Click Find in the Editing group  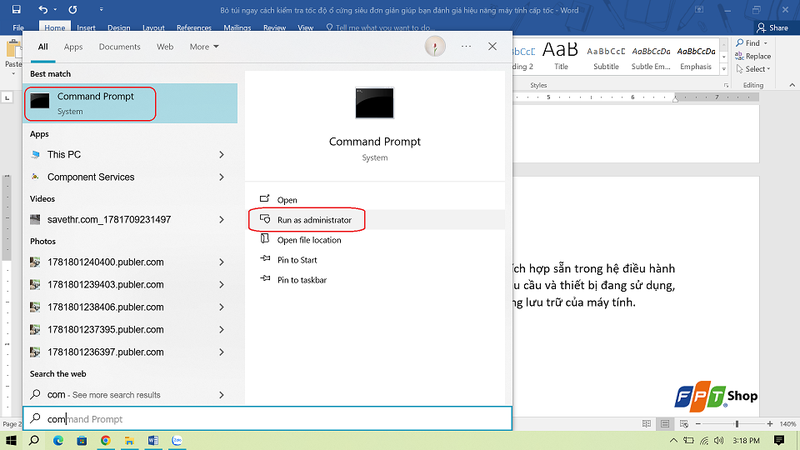pyautogui.click(x=752, y=43)
